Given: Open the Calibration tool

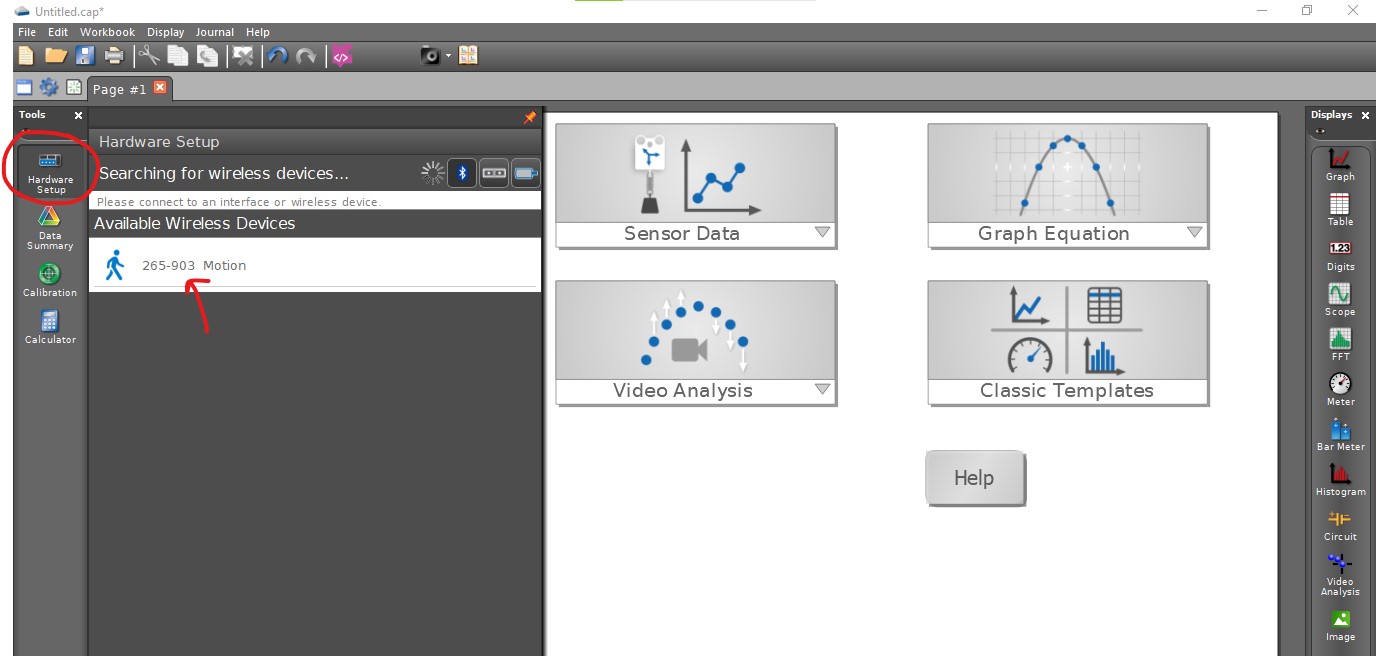Looking at the screenshot, I should pyautogui.click(x=48, y=278).
